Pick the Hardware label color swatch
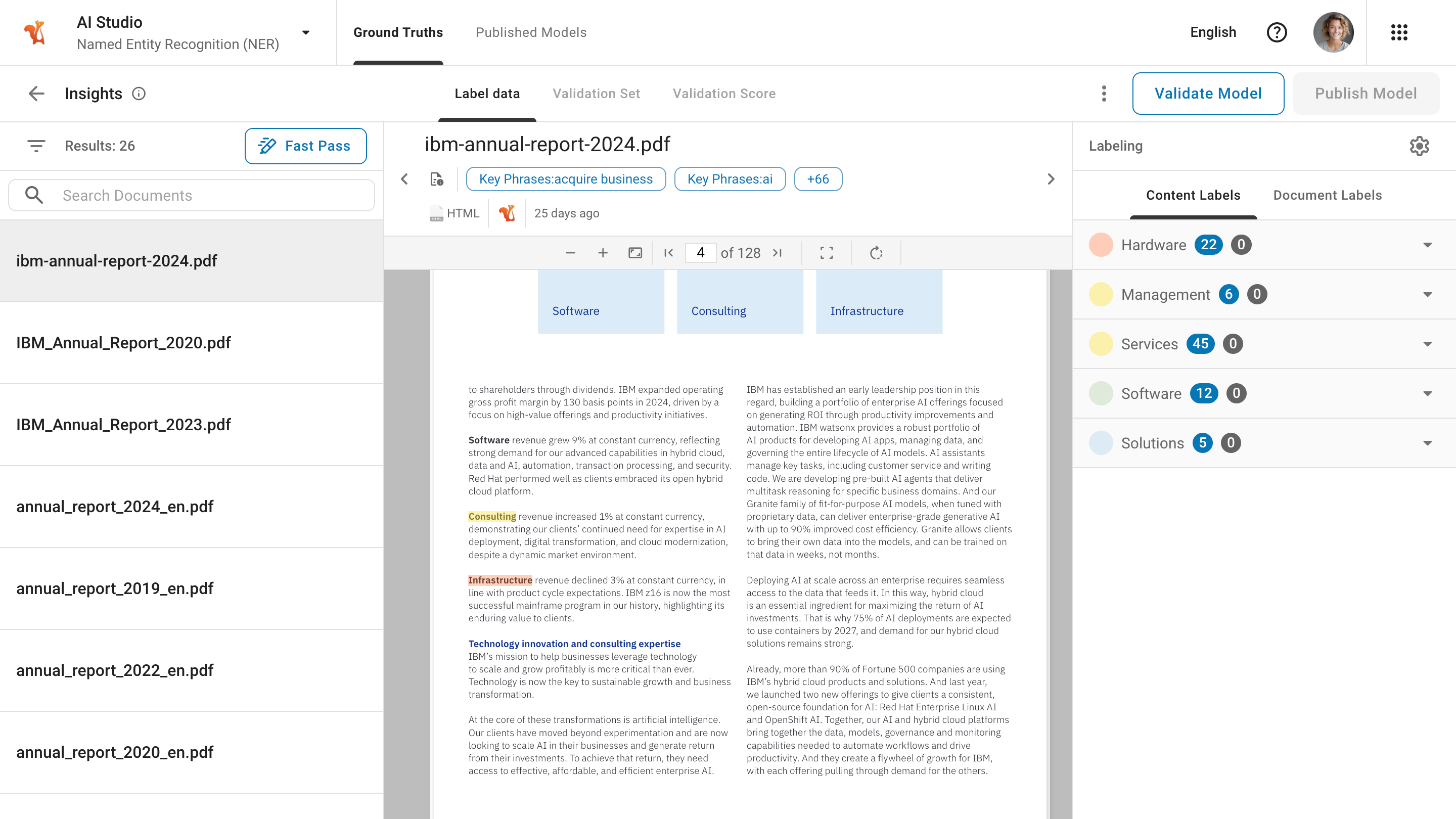 coord(1101,245)
